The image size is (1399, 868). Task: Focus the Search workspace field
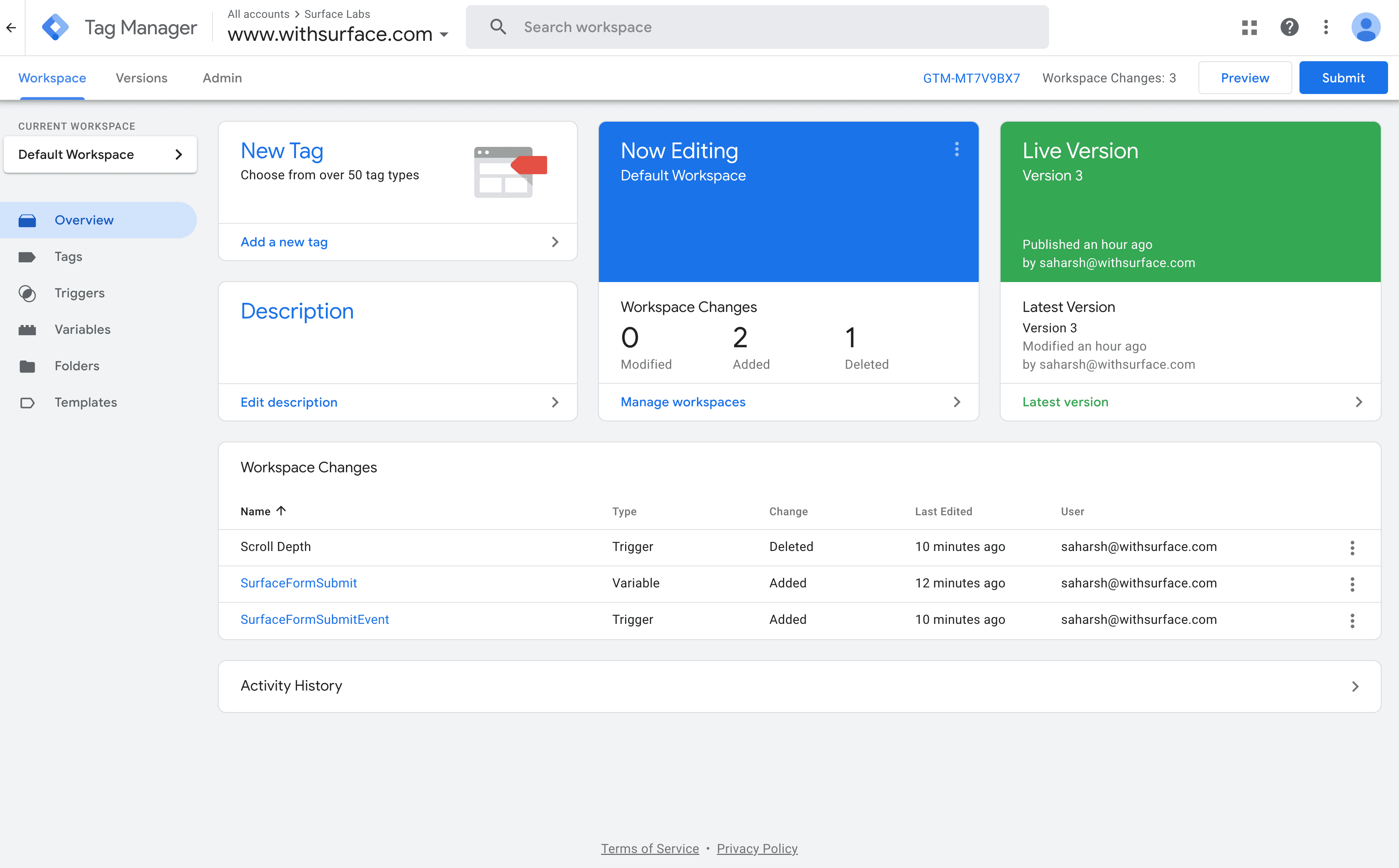coord(757,27)
